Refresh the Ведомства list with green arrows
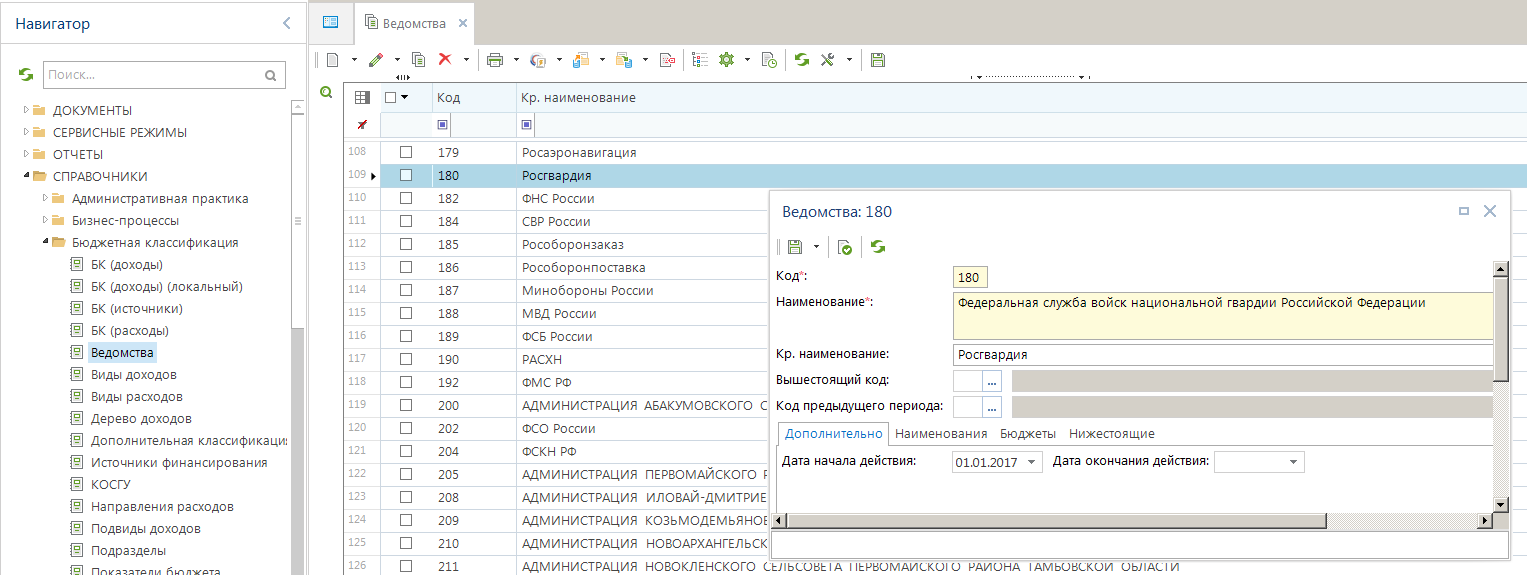This screenshot has height=575, width=1527. tap(802, 60)
